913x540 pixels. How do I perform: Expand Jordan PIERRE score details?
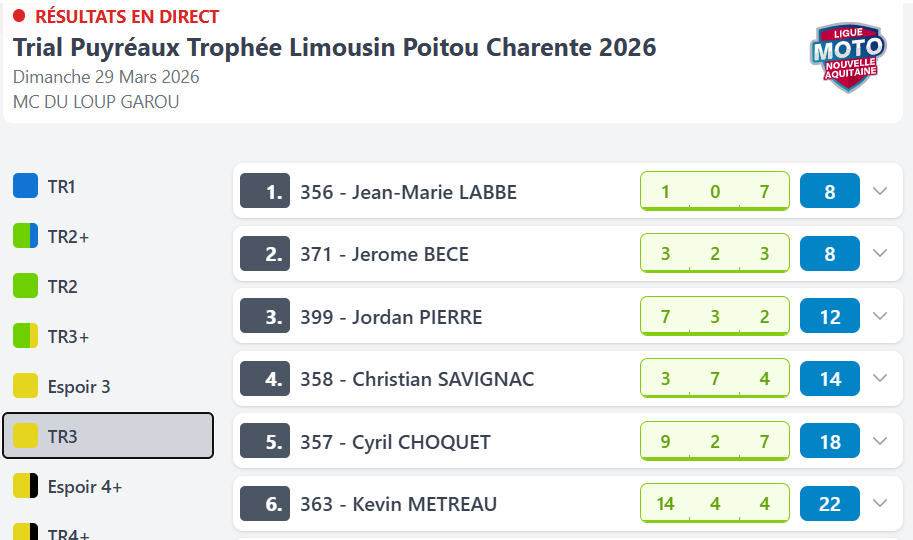(x=880, y=316)
